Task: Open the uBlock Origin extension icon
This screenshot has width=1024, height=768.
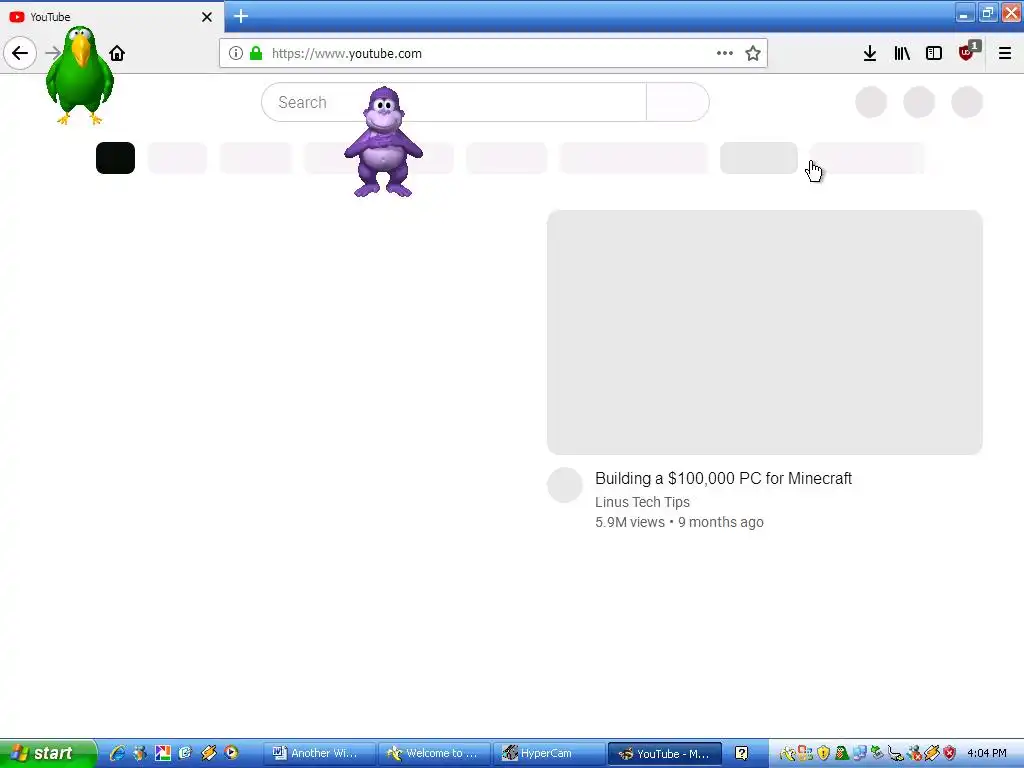Action: click(x=967, y=52)
